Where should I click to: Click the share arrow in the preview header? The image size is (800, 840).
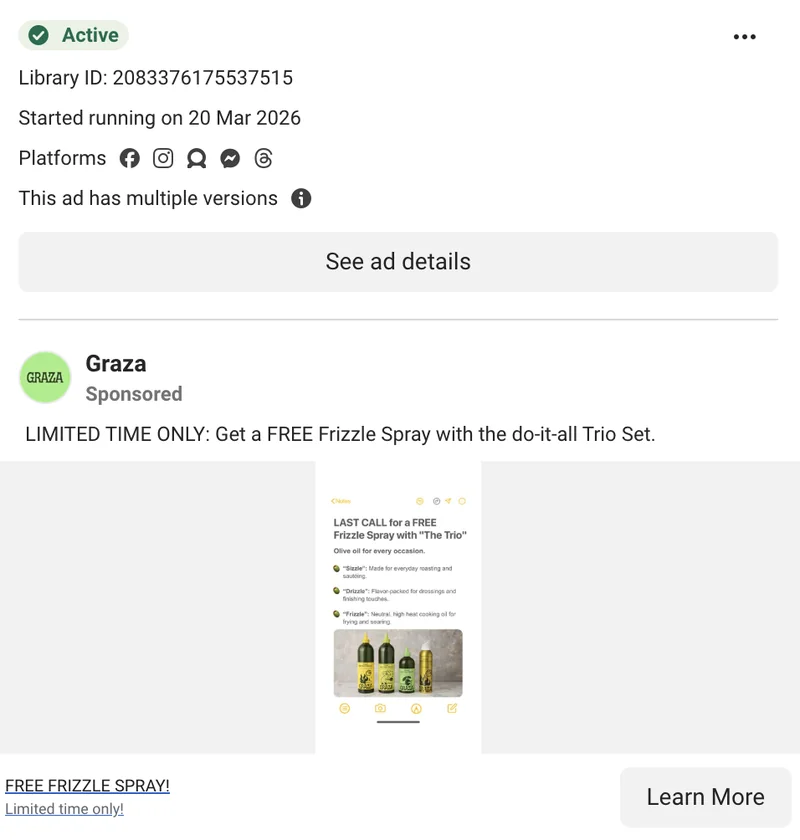click(x=448, y=501)
